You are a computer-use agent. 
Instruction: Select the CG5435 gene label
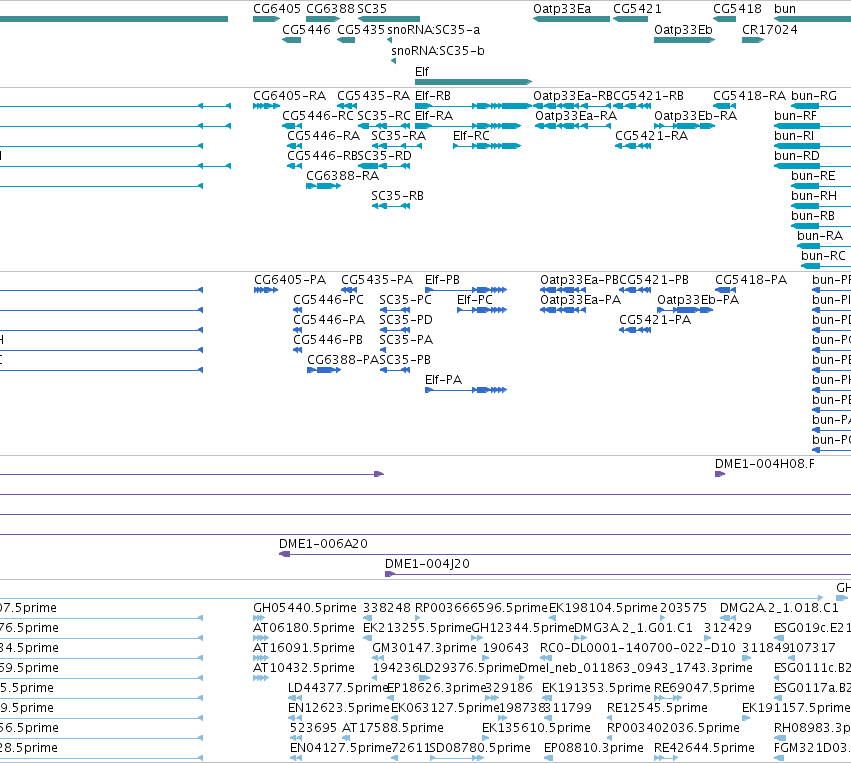click(361, 30)
